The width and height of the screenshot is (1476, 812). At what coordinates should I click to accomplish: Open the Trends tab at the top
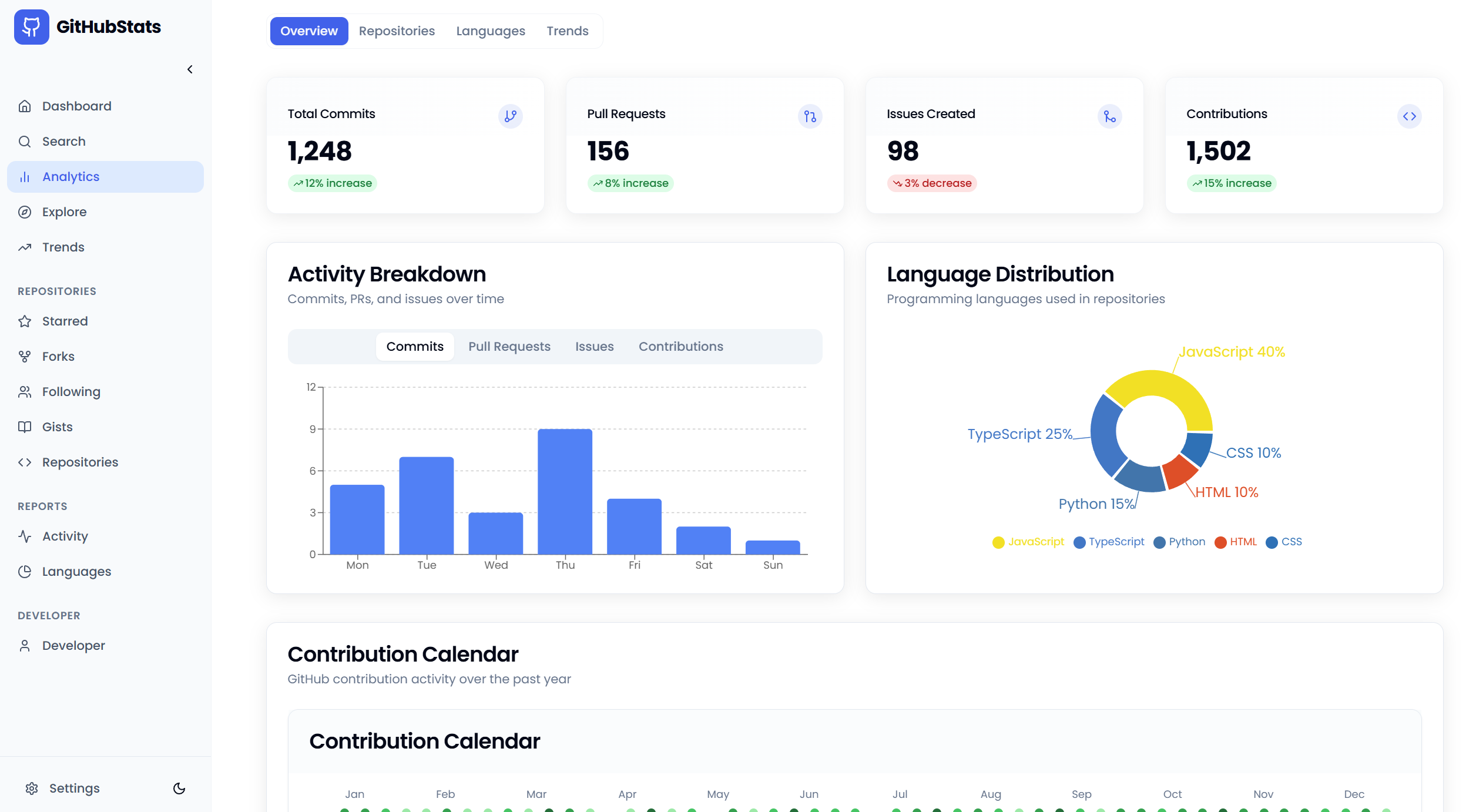[566, 31]
